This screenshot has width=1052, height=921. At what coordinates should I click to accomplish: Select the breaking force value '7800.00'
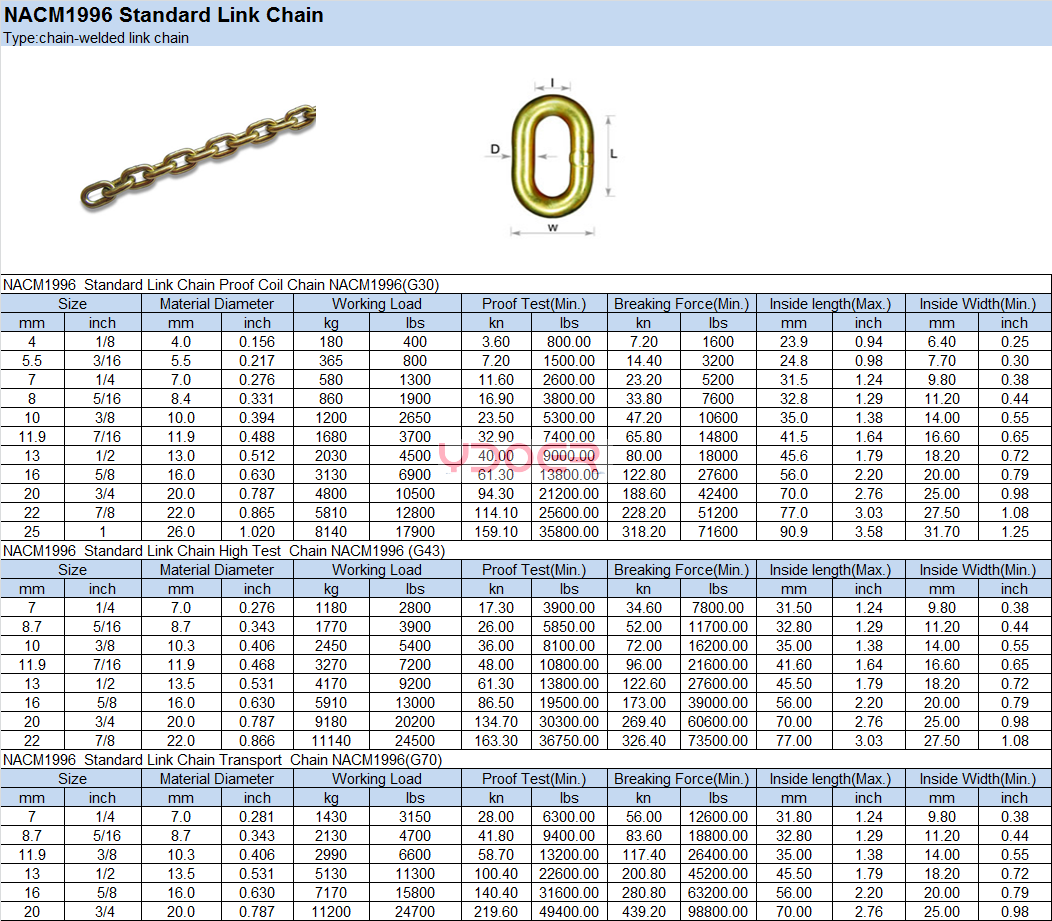pos(718,608)
